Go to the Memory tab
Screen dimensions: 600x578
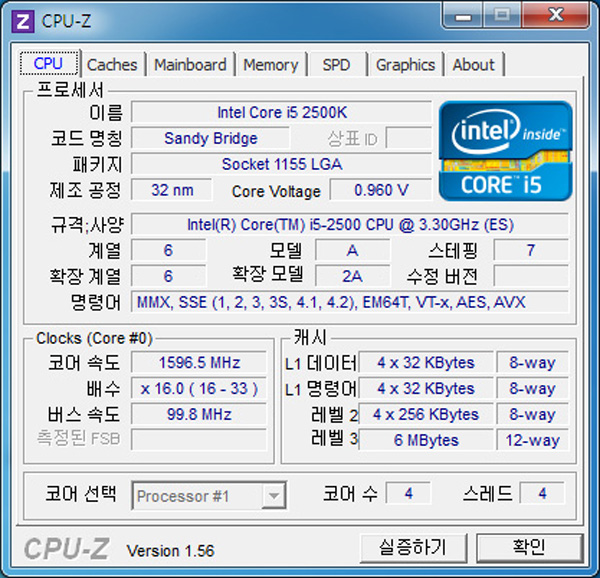271,65
